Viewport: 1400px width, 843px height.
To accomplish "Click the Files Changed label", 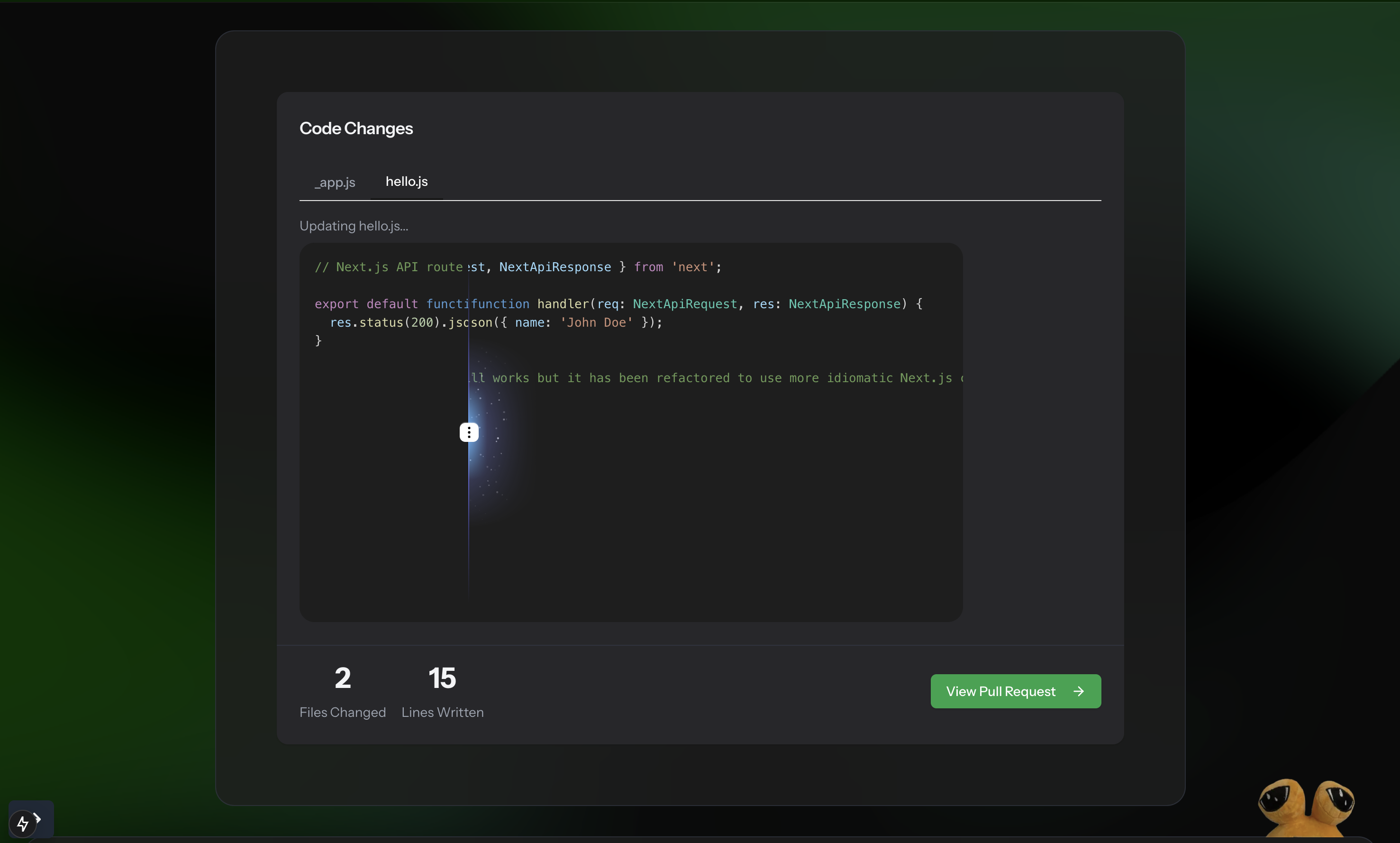I will pos(342,712).
